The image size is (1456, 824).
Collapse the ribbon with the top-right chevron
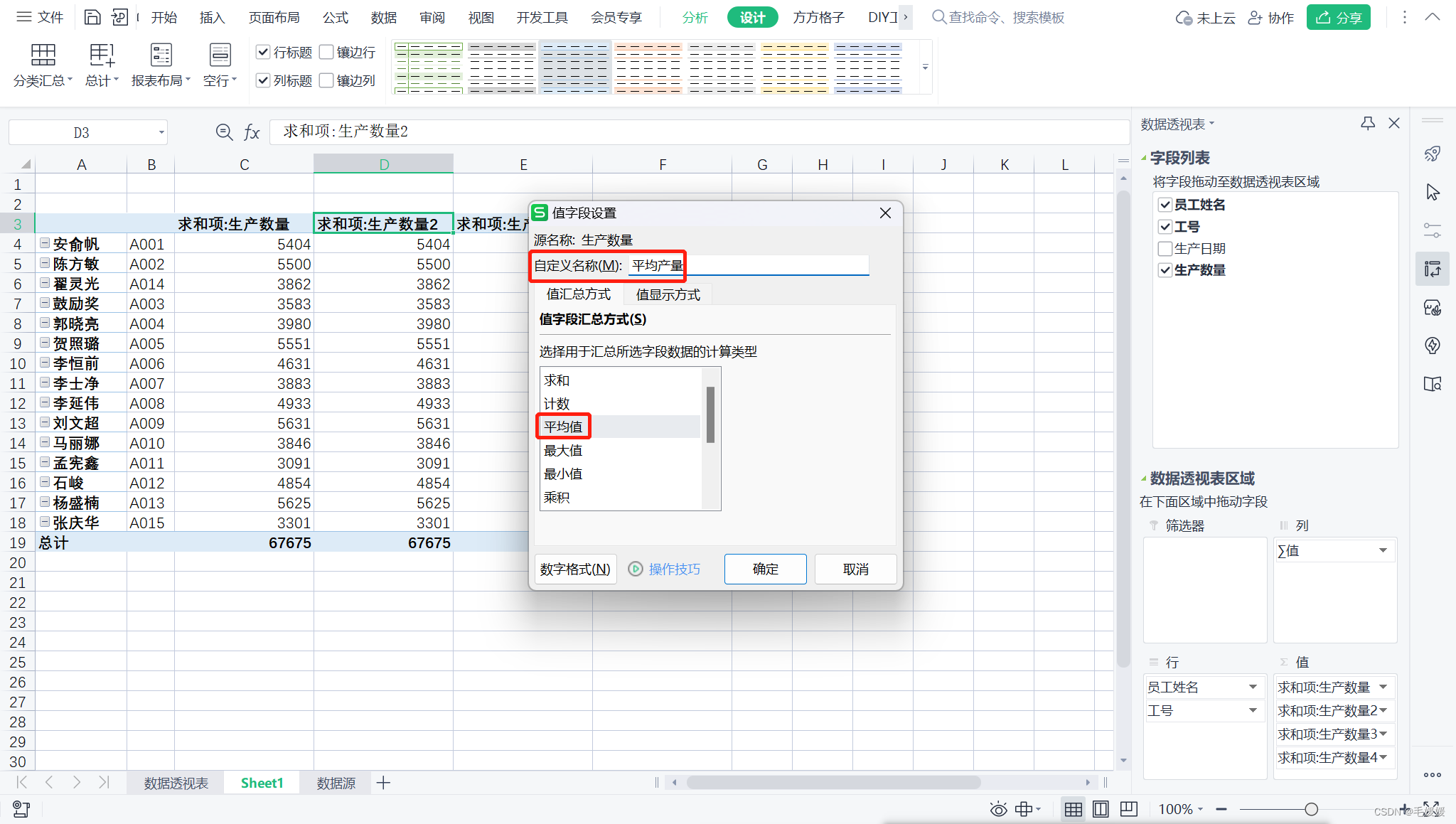click(x=1433, y=17)
